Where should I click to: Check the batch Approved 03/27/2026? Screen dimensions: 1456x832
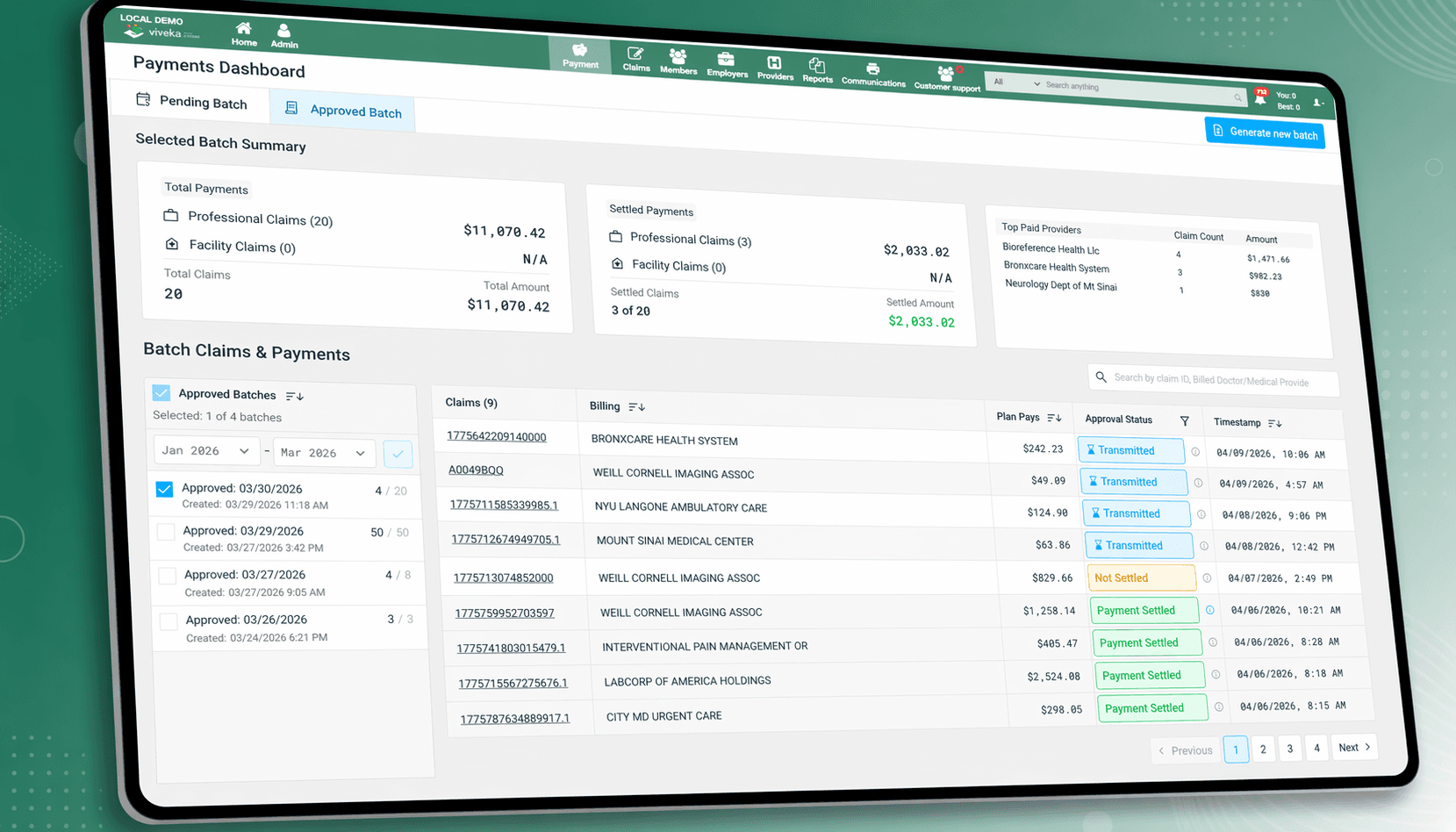(x=167, y=576)
